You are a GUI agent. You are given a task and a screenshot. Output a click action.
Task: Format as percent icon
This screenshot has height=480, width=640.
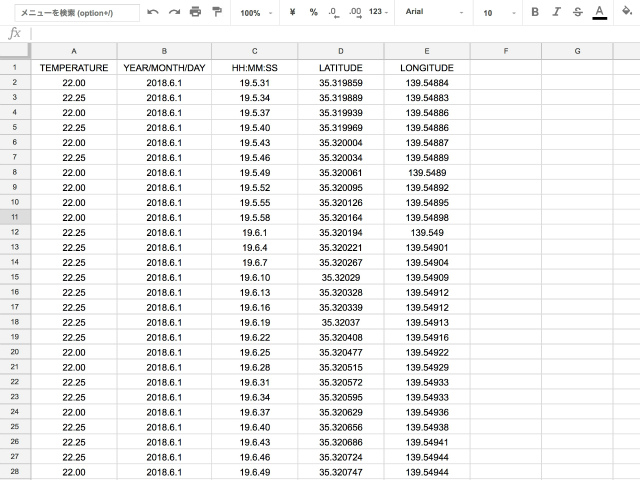313,12
